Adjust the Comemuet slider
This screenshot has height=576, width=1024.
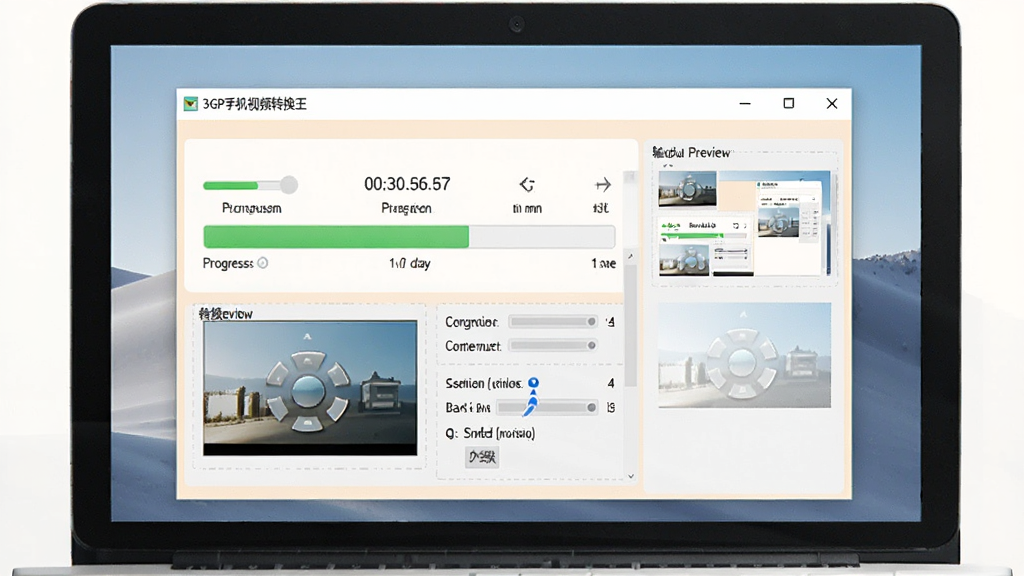[x=552, y=345]
